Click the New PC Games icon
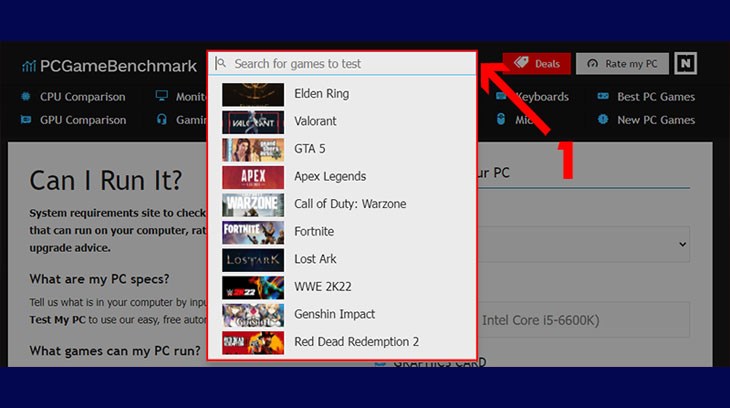 (603, 120)
